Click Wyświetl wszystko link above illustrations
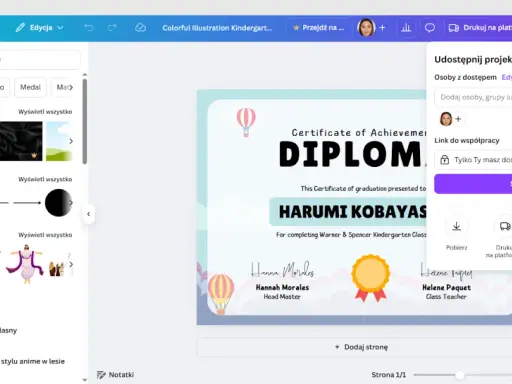The width and height of the screenshot is (512, 384). click(45, 235)
